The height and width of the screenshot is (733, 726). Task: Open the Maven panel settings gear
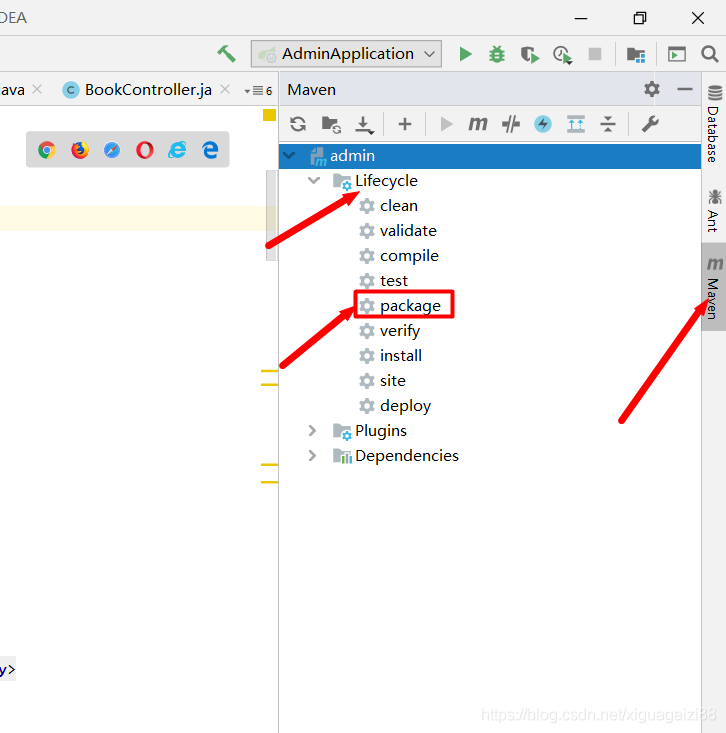click(652, 89)
